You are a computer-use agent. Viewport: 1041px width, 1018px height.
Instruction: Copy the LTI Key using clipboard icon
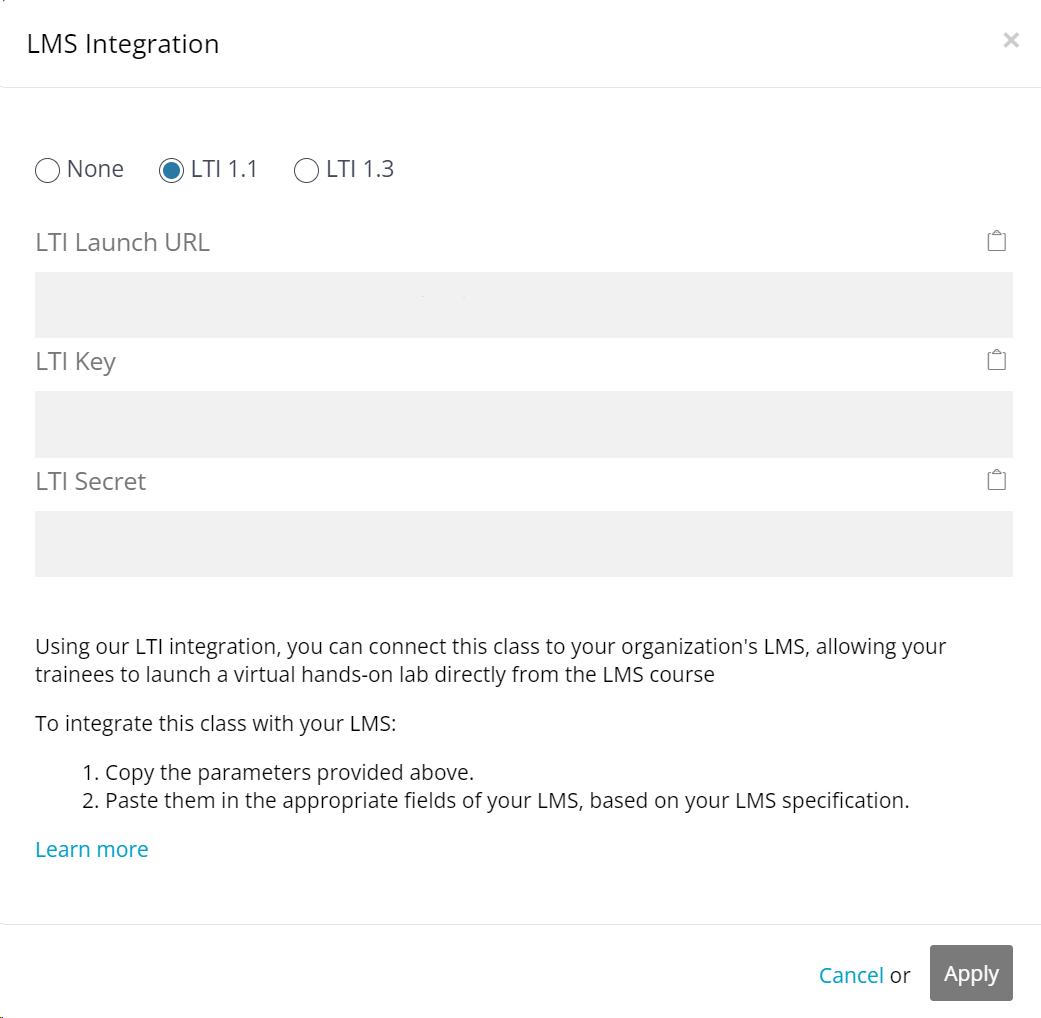996,360
